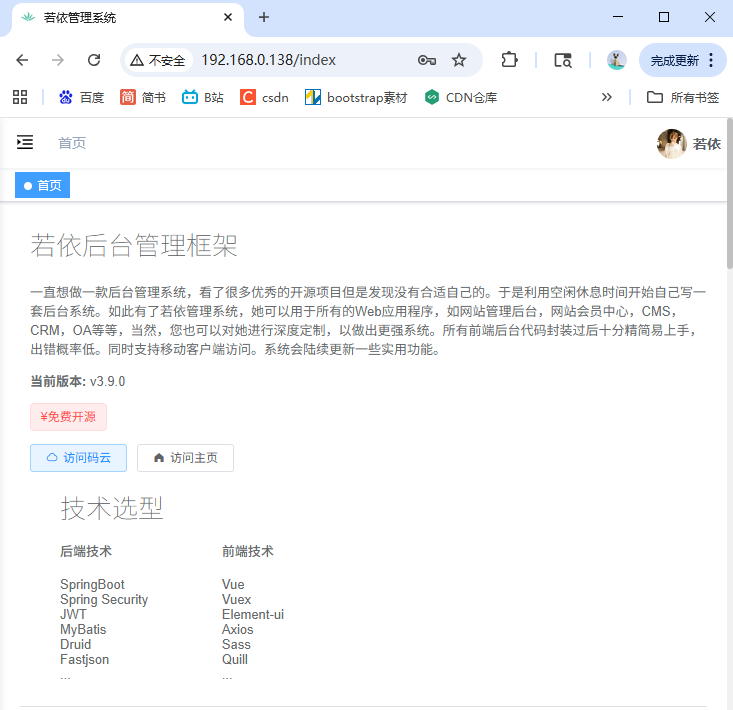Click the JWT list item
The image size is (733, 710).
pos(73,614)
